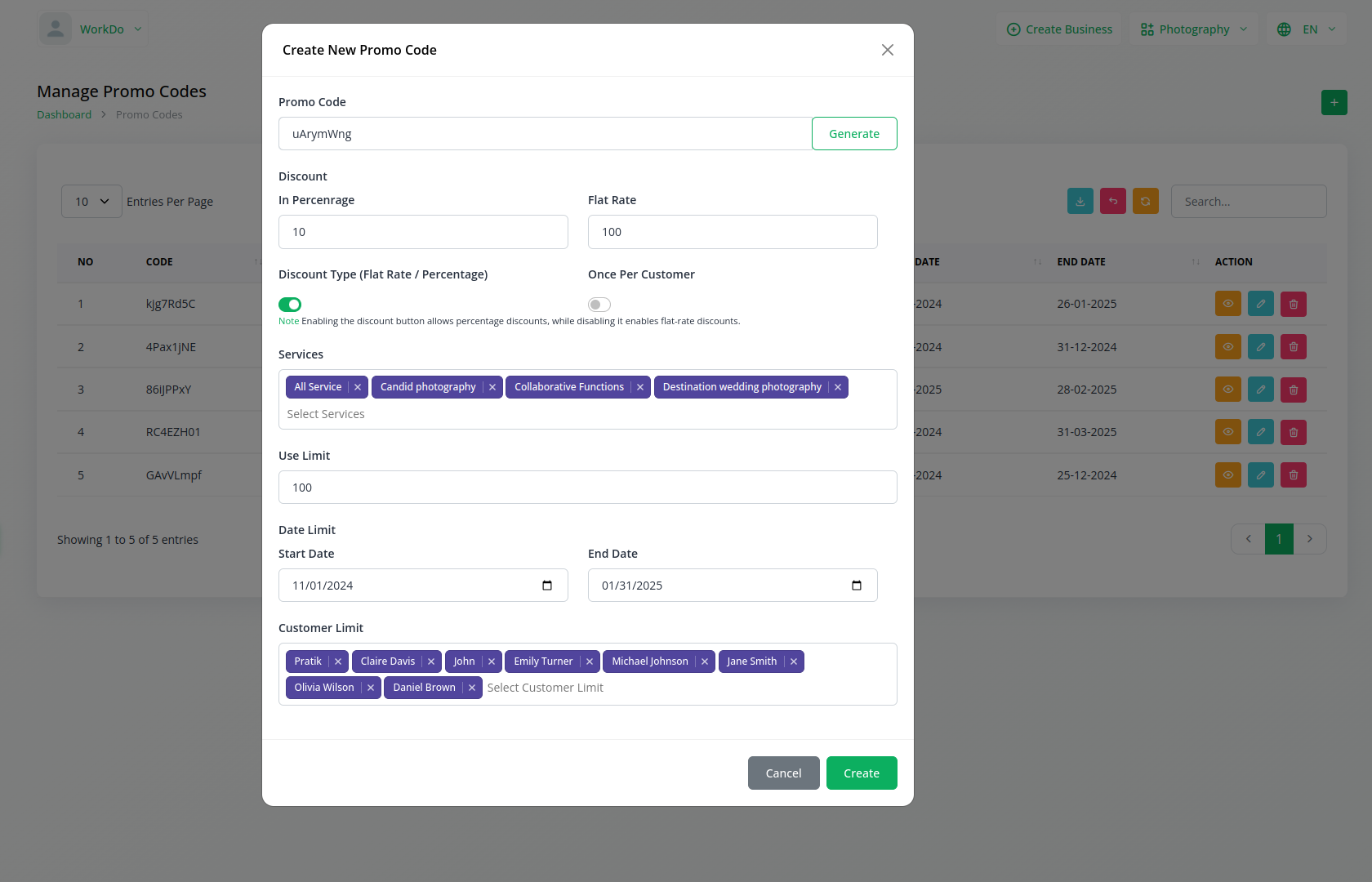Open the WorkDo user menu
This screenshot has width=1372, height=882.
(93, 29)
